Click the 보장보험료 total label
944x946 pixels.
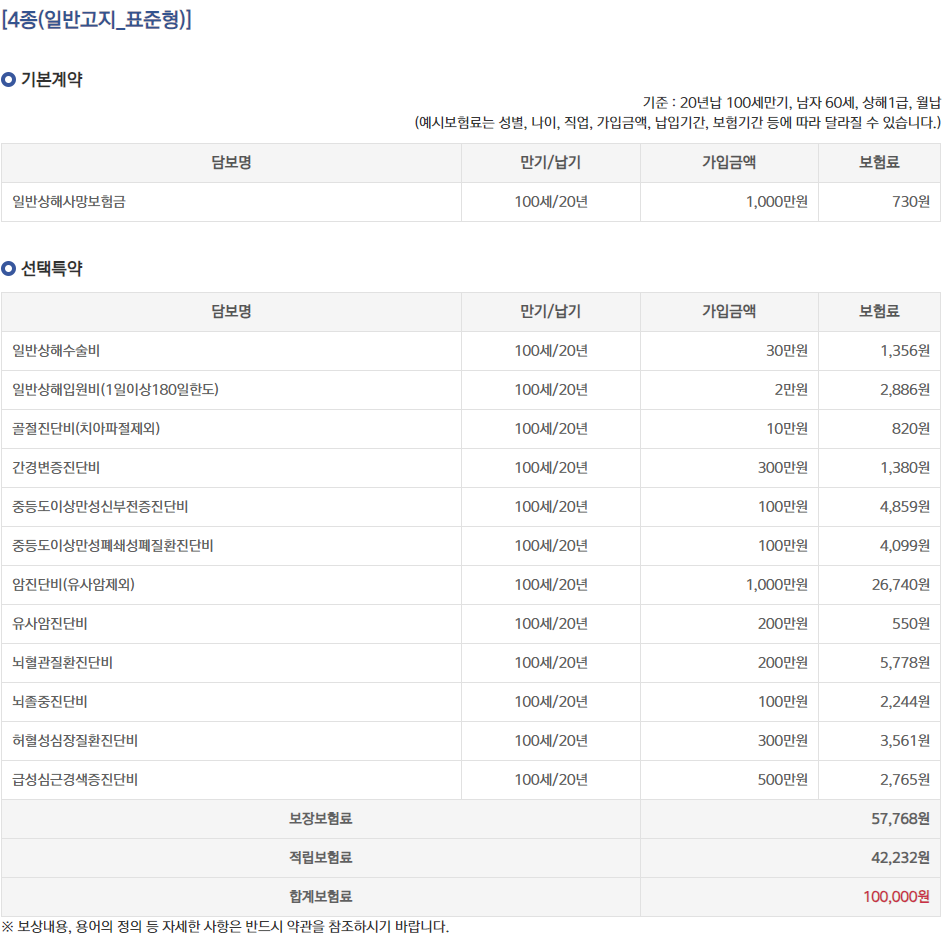(x=320, y=819)
